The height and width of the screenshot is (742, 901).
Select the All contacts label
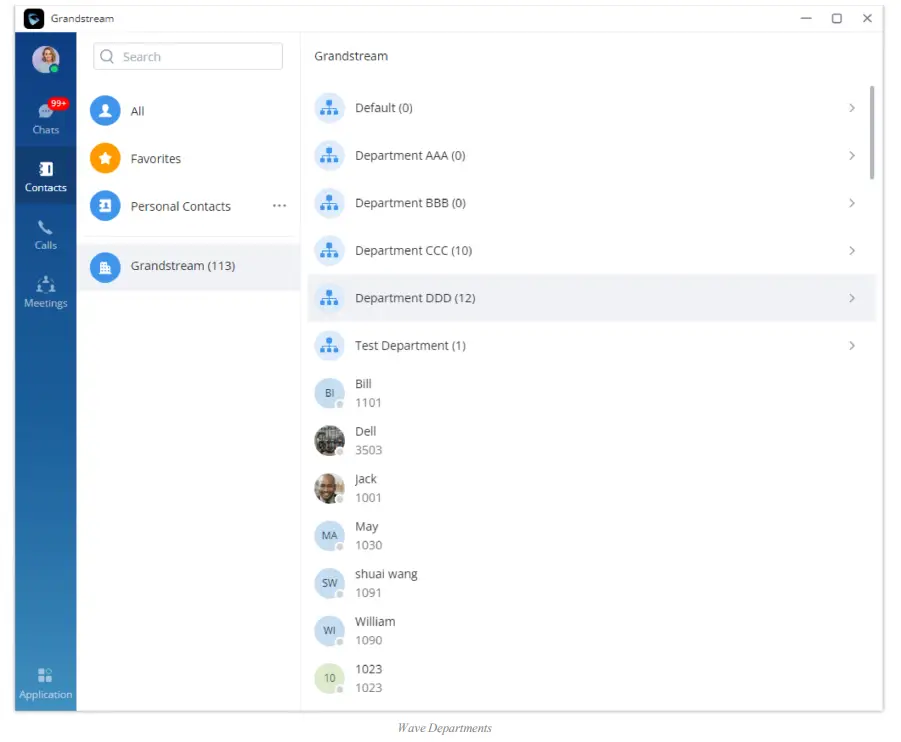pyautogui.click(x=137, y=111)
